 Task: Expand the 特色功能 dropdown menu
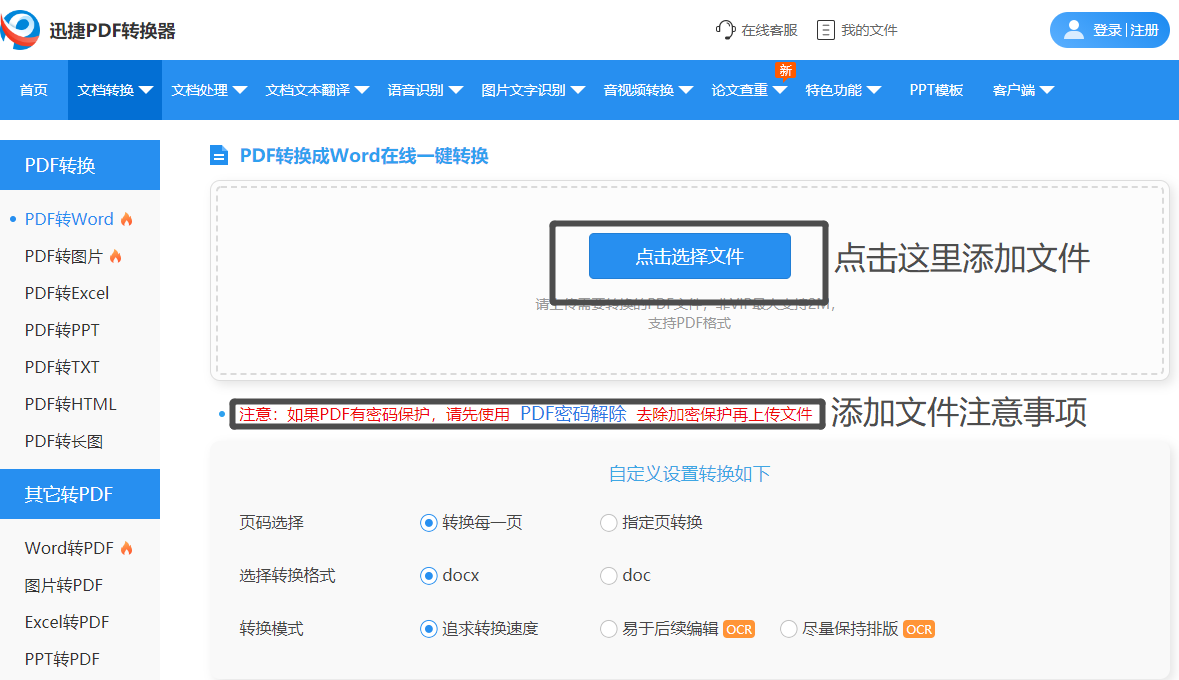[x=842, y=90]
